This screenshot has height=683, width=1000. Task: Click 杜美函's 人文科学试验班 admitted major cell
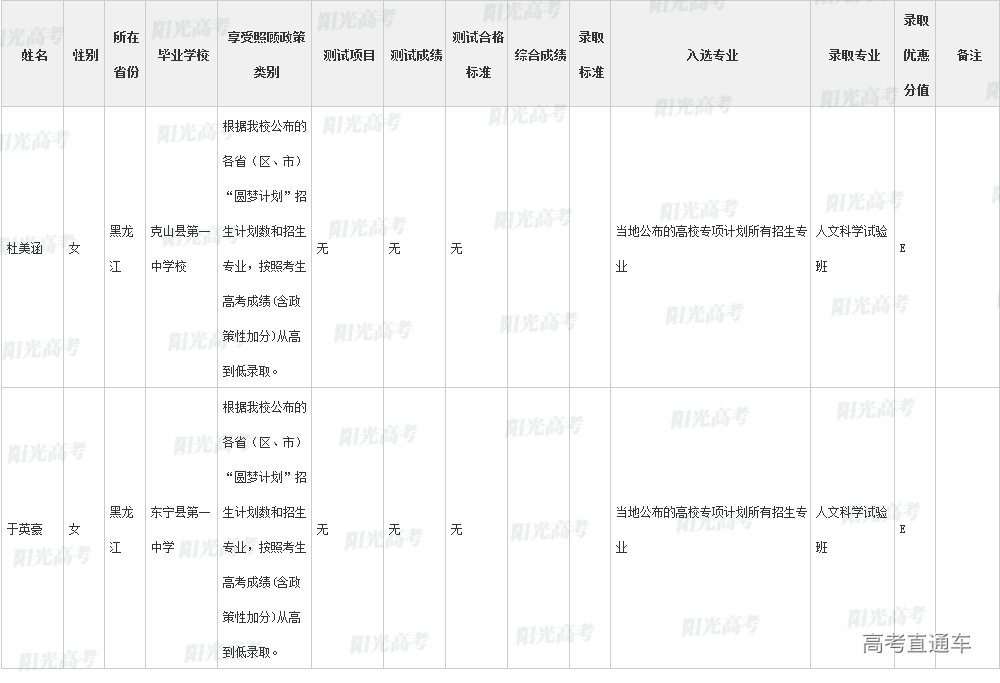coord(851,249)
